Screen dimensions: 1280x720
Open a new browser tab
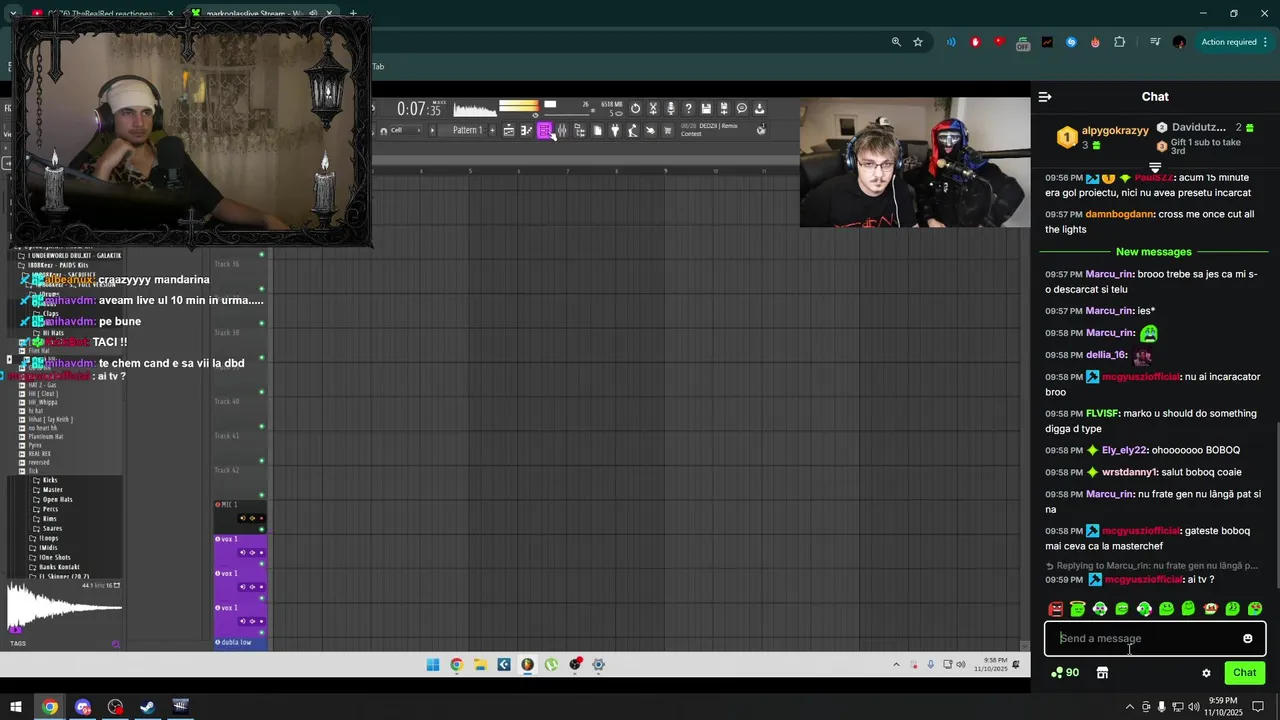(x=352, y=13)
